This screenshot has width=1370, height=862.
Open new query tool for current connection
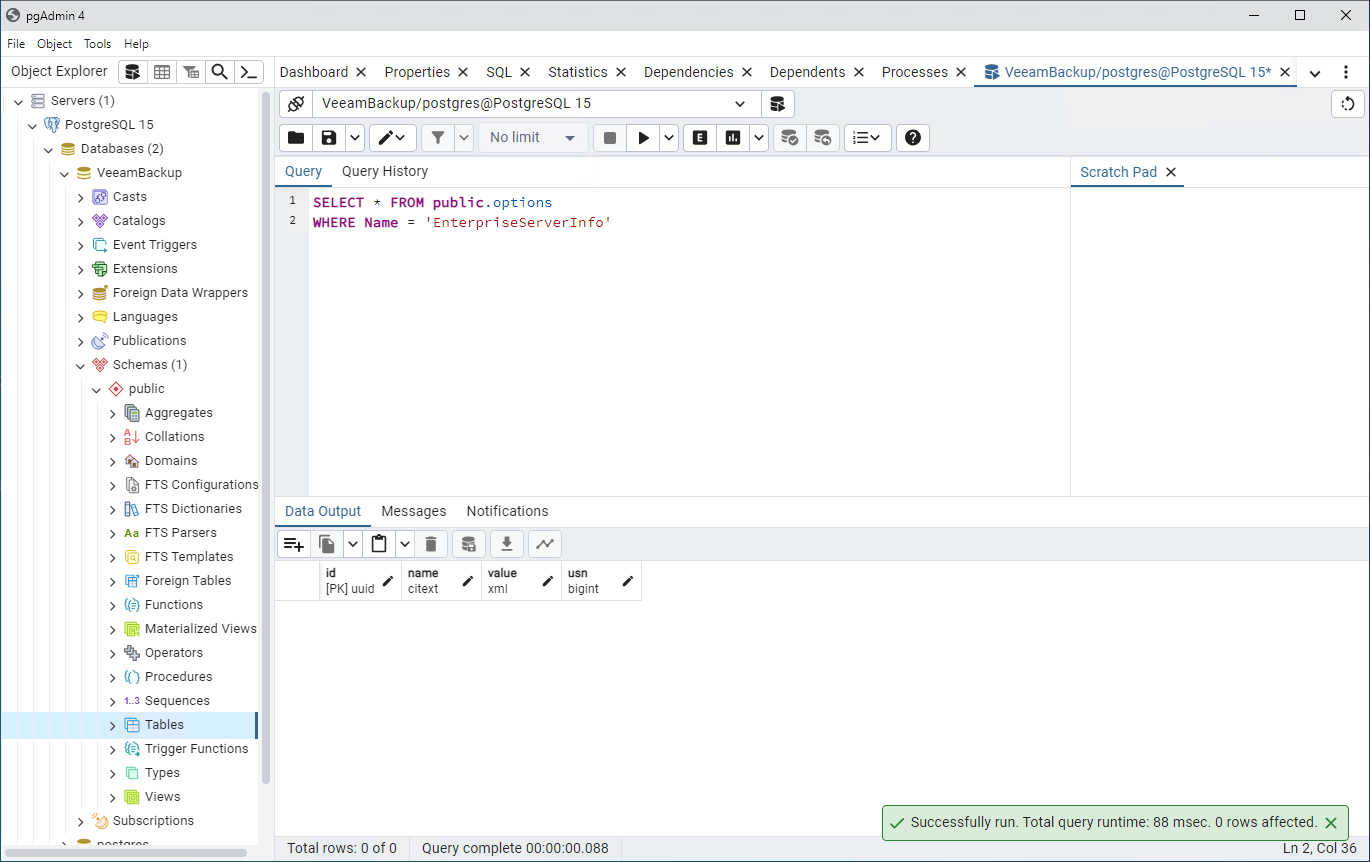pyautogui.click(x=777, y=104)
